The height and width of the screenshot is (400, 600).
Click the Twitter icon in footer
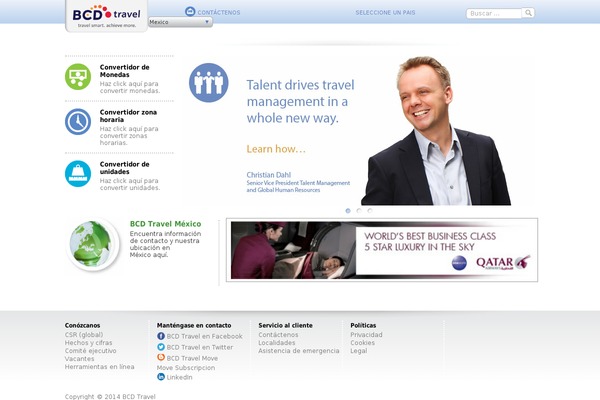click(161, 347)
